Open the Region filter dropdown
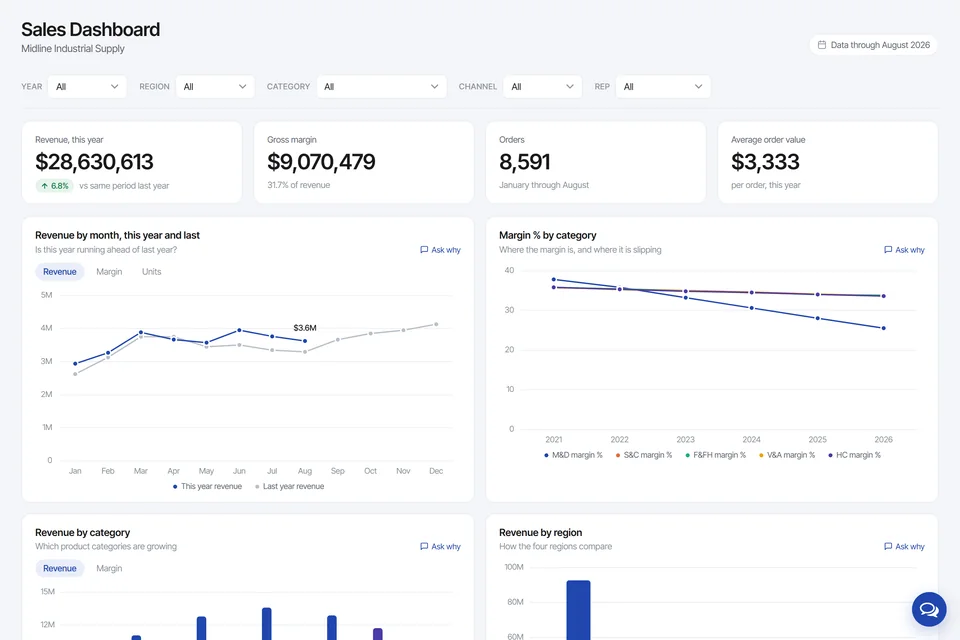 [x=215, y=86]
